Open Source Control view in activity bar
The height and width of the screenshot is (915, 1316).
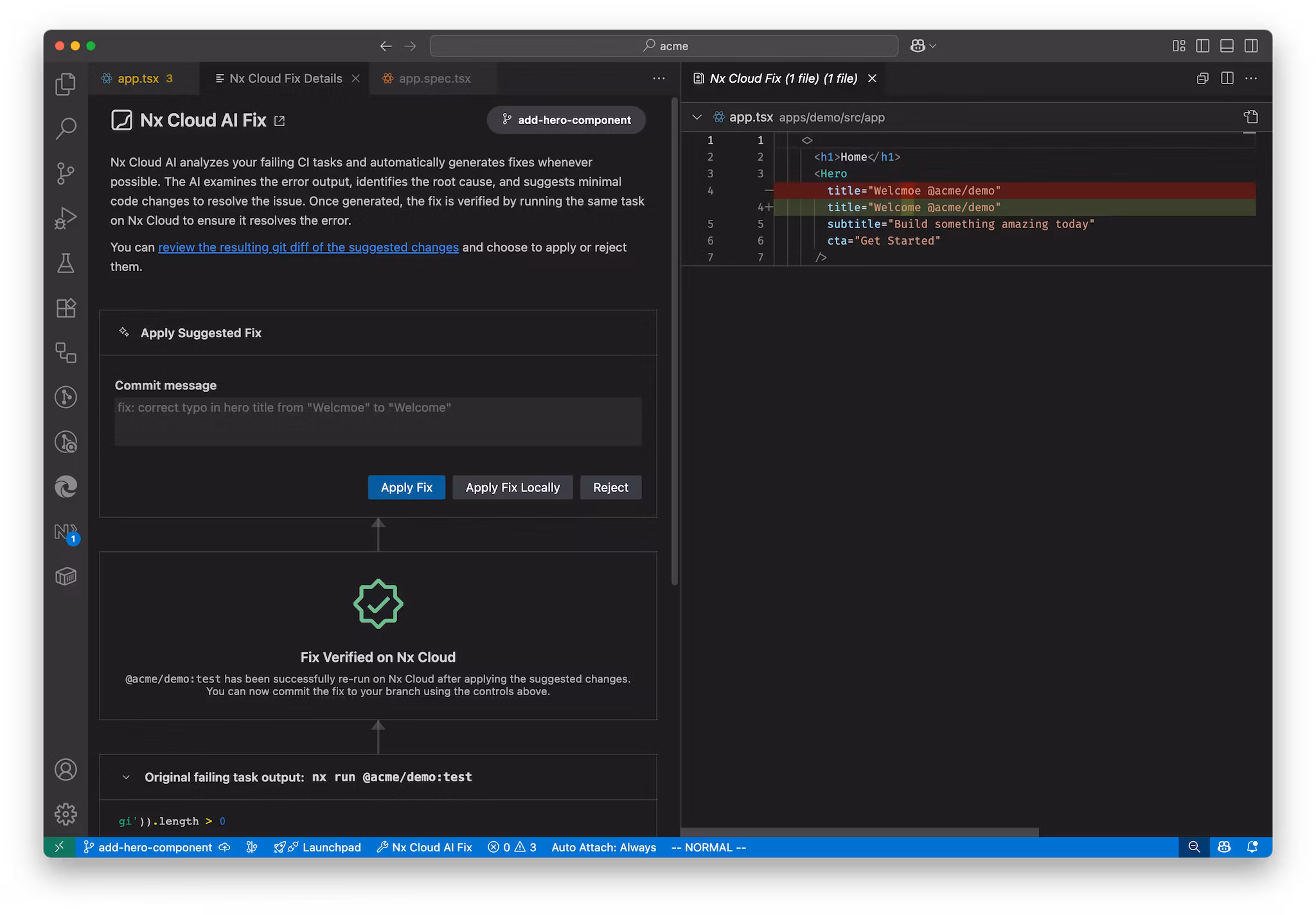tap(66, 173)
